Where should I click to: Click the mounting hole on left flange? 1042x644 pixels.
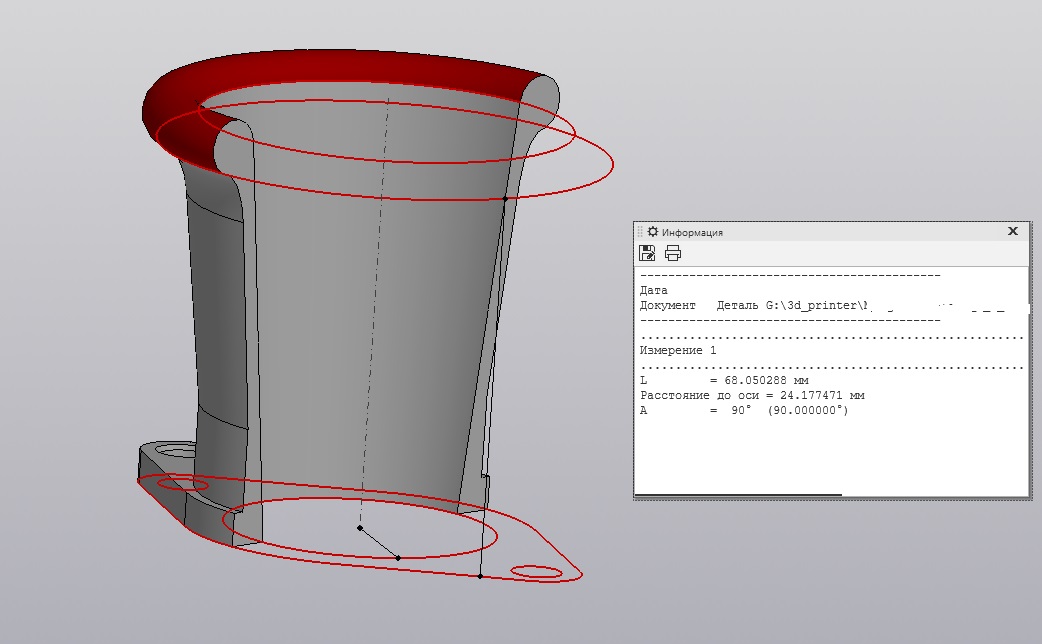(x=182, y=484)
